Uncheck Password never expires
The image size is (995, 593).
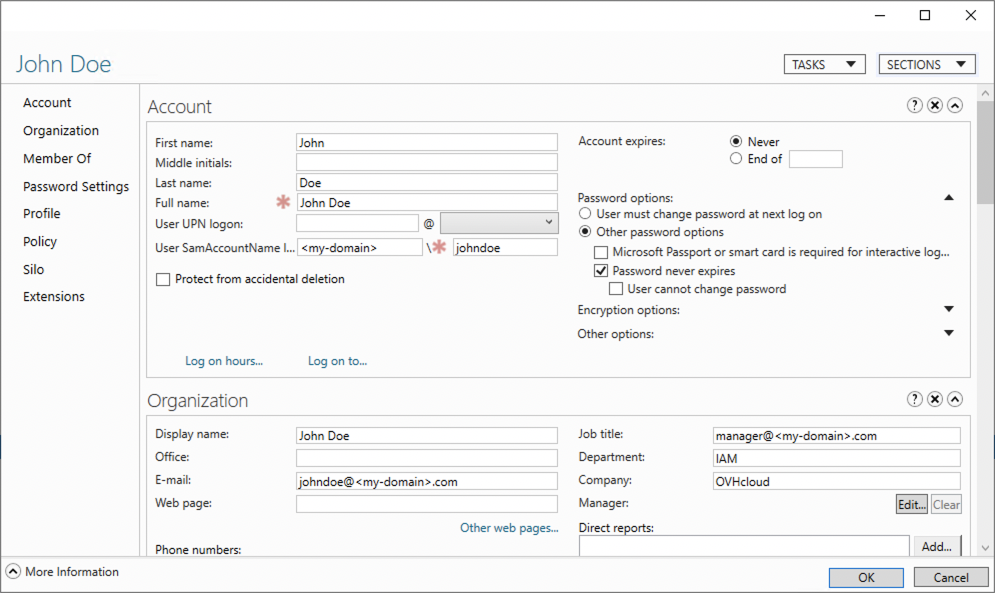click(601, 271)
